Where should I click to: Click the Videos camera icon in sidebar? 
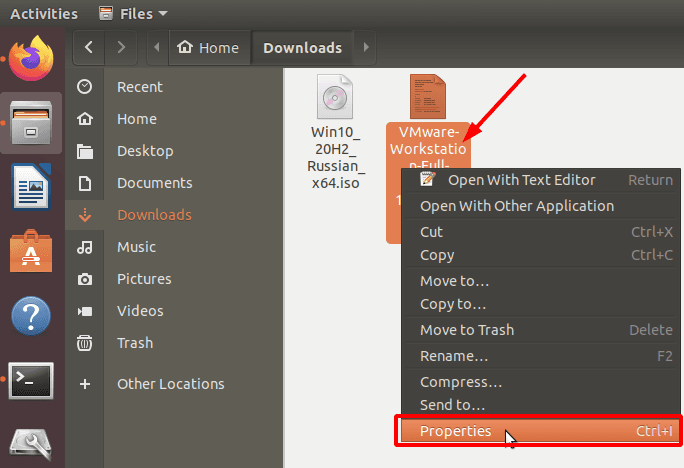coord(85,311)
